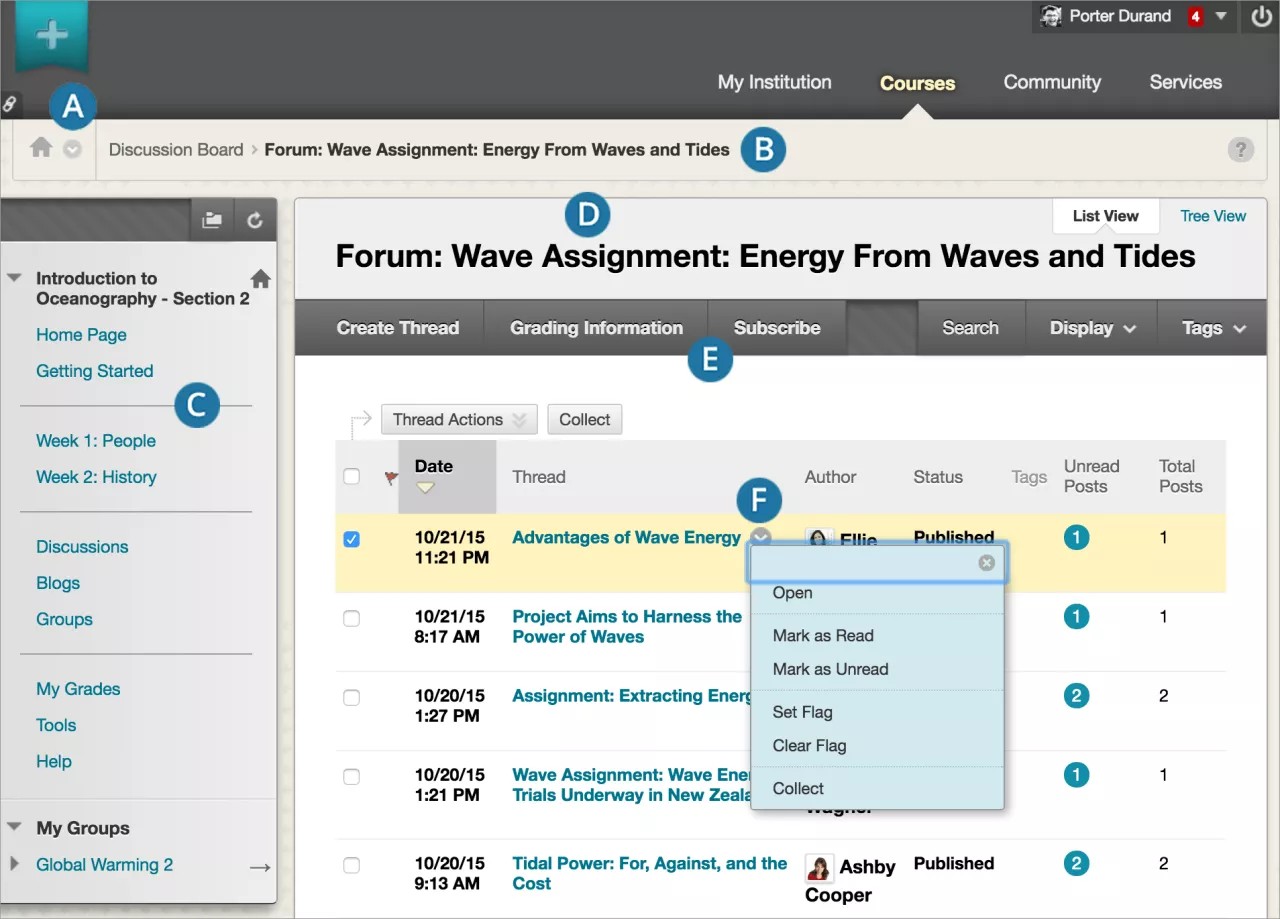Uncheck the Advantages of Wave Energy checkbox
Image resolution: width=1280 pixels, height=919 pixels.
[x=351, y=539]
